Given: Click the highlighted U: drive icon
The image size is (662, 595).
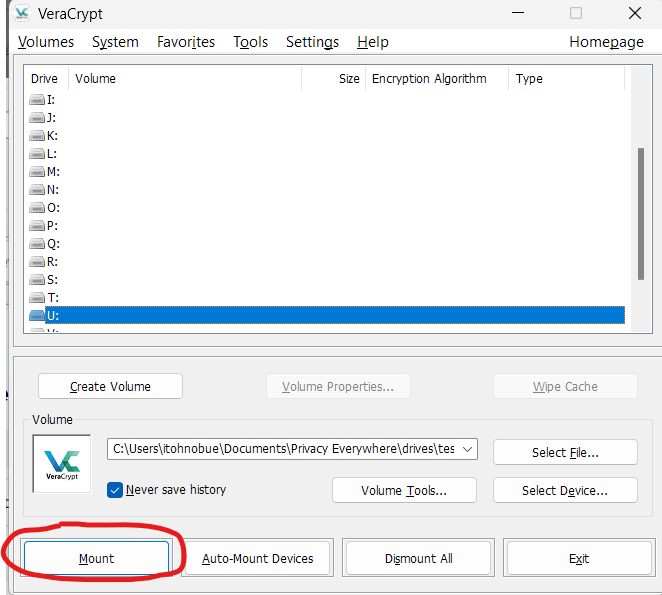Looking at the screenshot, I should (x=37, y=315).
